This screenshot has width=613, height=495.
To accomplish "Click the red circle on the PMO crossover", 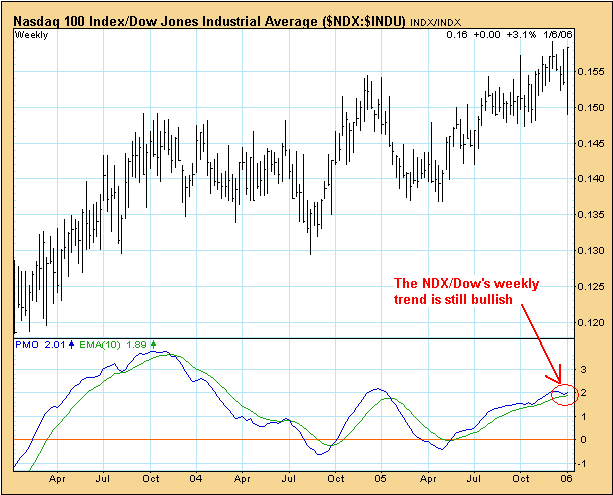I will pyautogui.click(x=563, y=395).
